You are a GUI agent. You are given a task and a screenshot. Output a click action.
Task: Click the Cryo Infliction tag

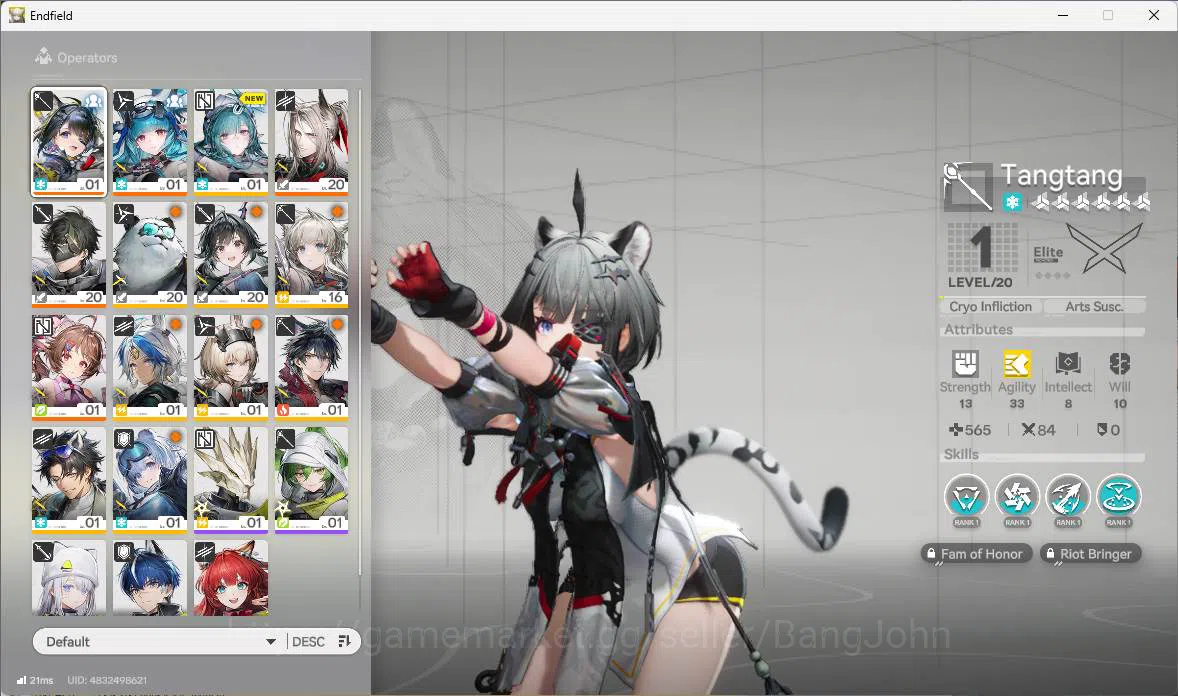tap(990, 306)
